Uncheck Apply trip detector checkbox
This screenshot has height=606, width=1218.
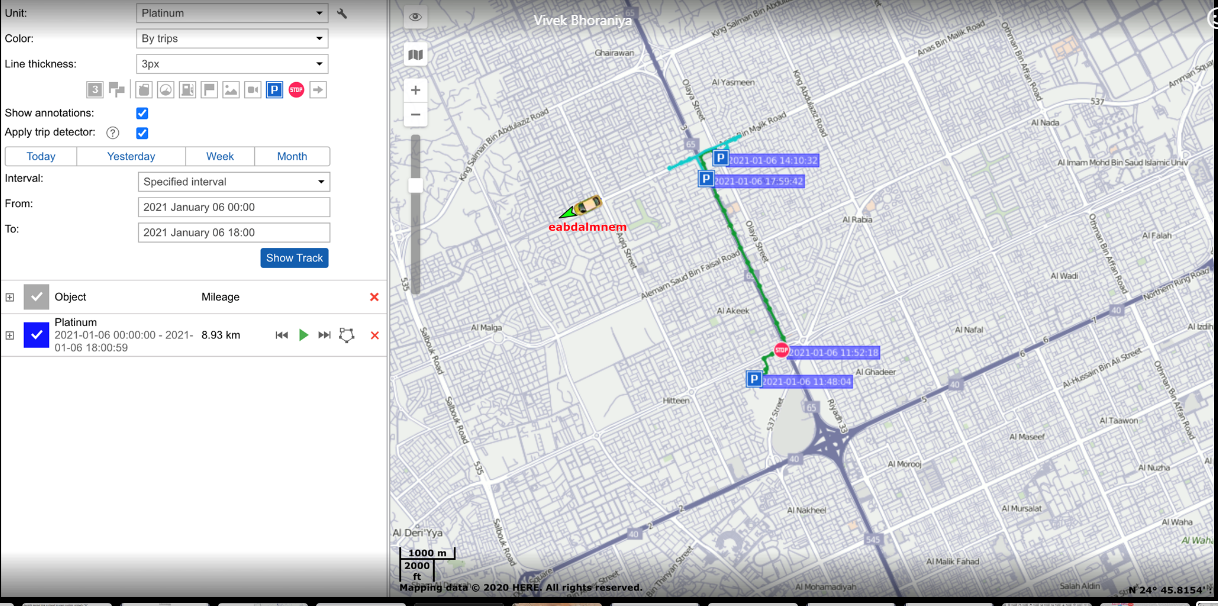click(142, 133)
